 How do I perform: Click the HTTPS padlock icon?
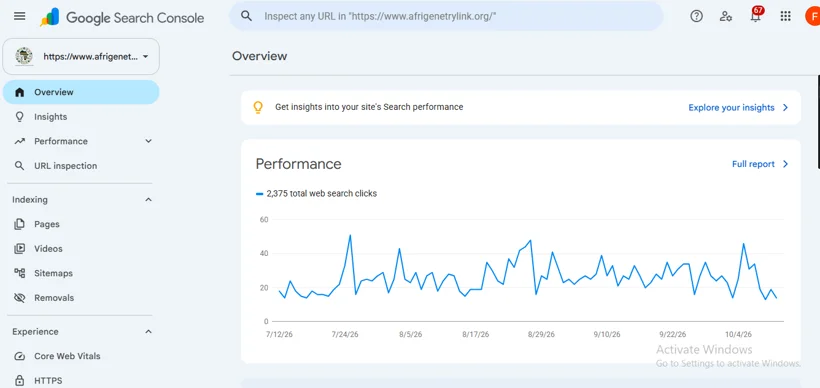[x=19, y=380]
